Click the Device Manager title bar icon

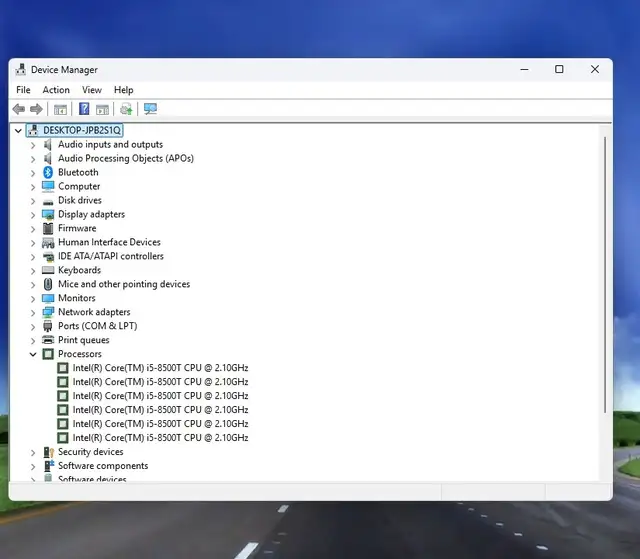[20, 70]
